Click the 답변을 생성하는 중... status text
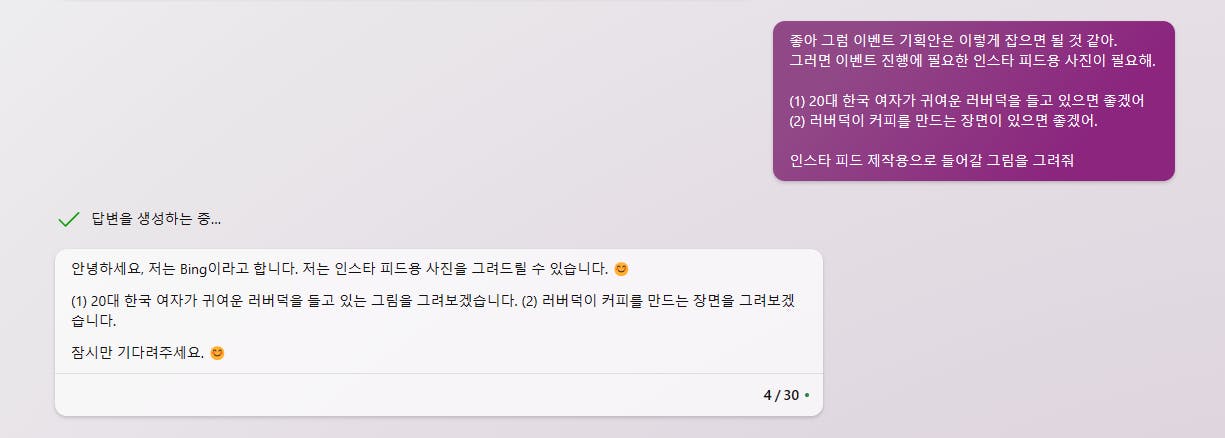1225x438 pixels. pos(156,219)
